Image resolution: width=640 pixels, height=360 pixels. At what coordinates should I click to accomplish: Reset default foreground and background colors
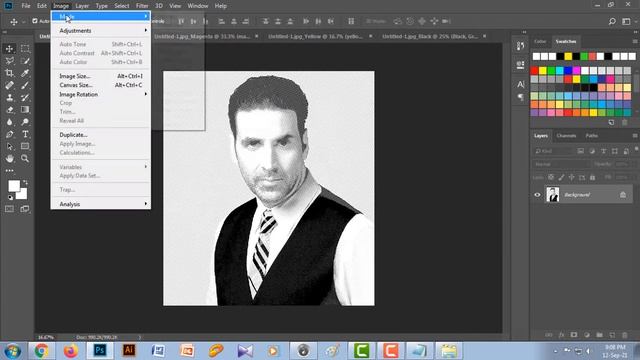[10, 198]
